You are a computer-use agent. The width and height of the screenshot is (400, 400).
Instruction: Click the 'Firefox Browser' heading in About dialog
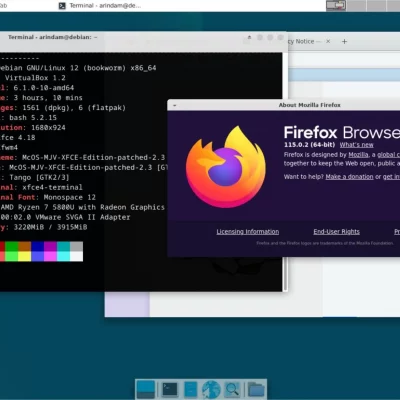(342, 132)
